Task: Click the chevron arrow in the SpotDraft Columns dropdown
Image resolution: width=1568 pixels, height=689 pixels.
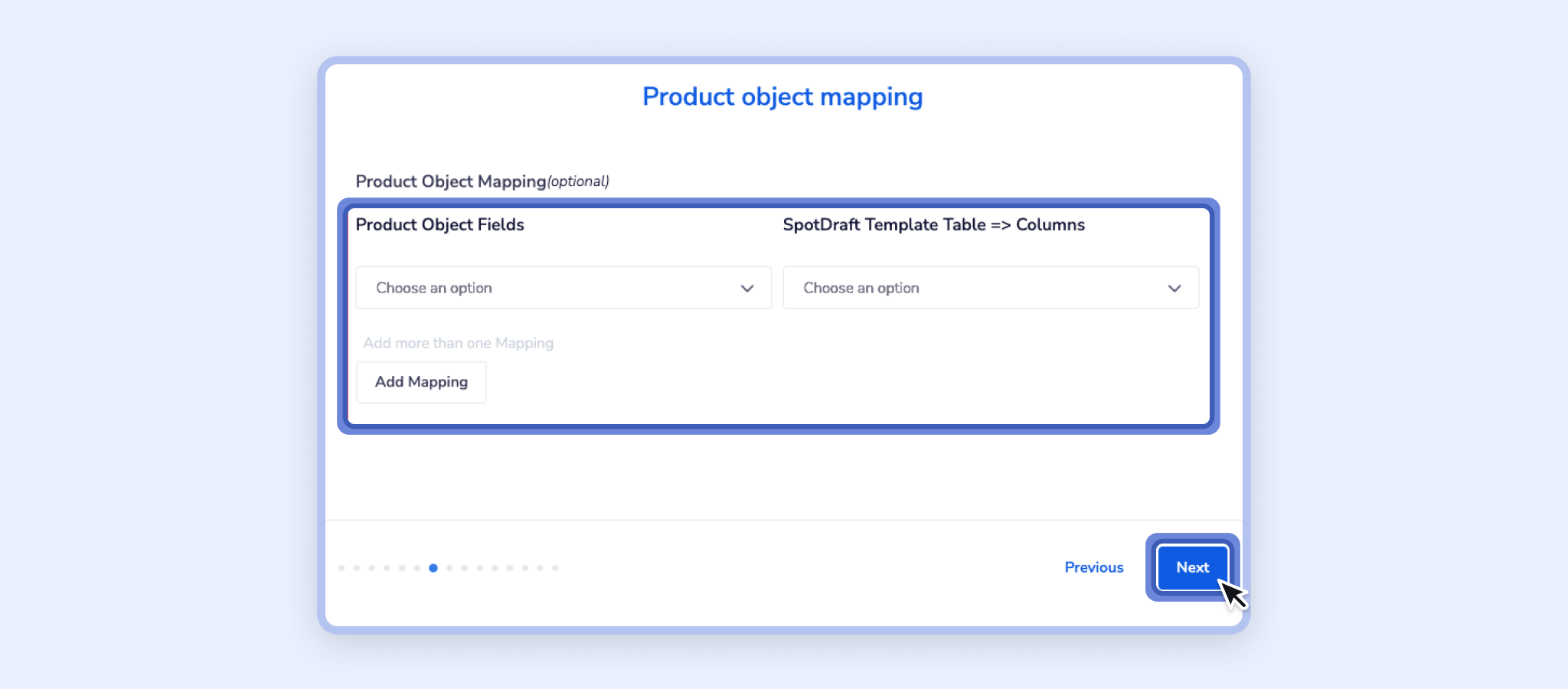Action: pos(1174,289)
